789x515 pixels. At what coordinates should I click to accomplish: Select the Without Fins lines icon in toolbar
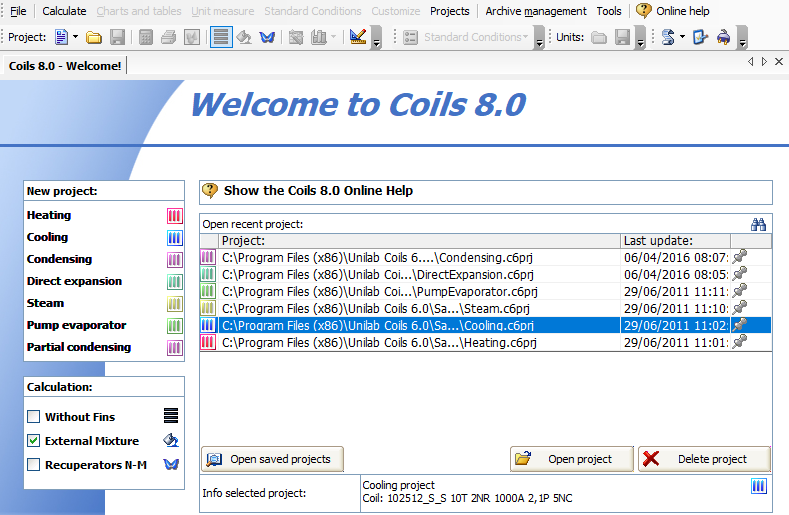click(221, 37)
